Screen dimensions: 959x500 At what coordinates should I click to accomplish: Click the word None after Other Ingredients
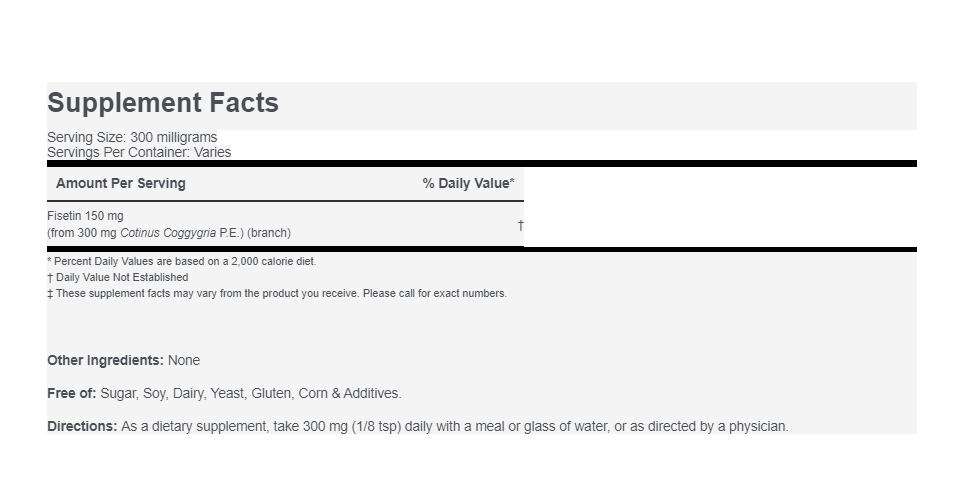(x=184, y=360)
